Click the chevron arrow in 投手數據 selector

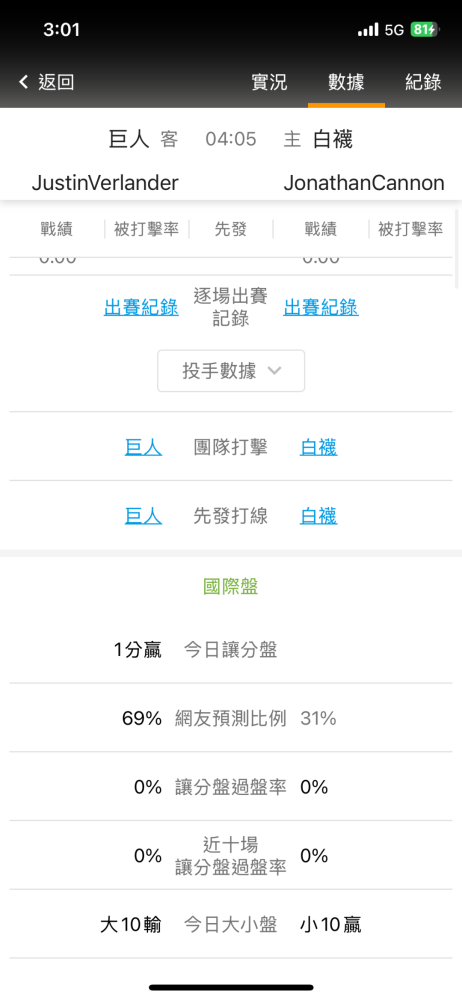pos(274,371)
